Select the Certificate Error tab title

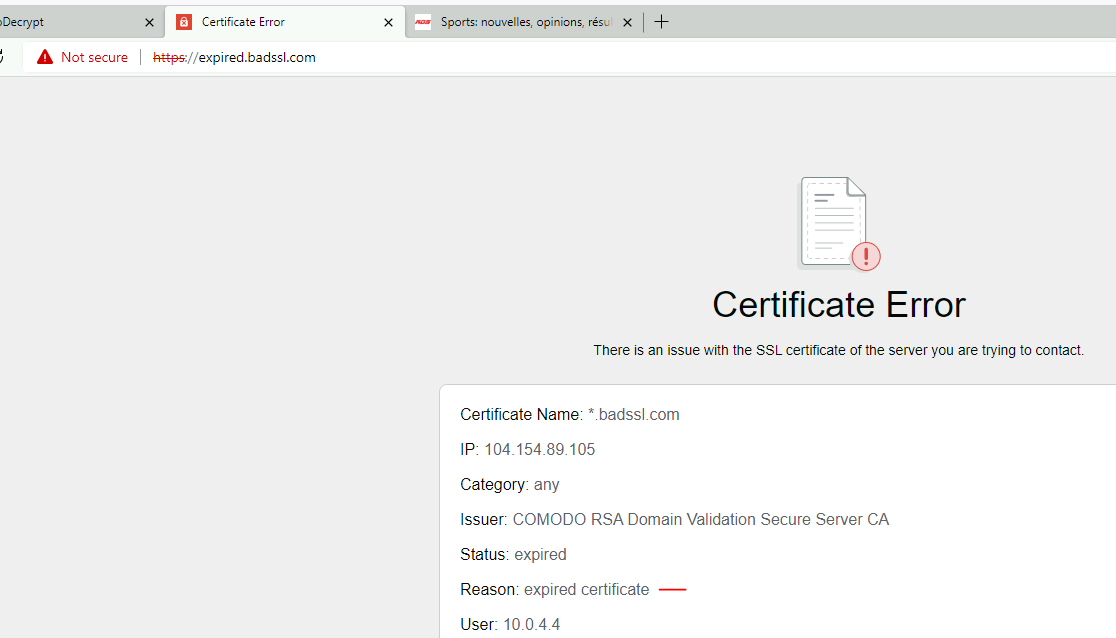243,22
